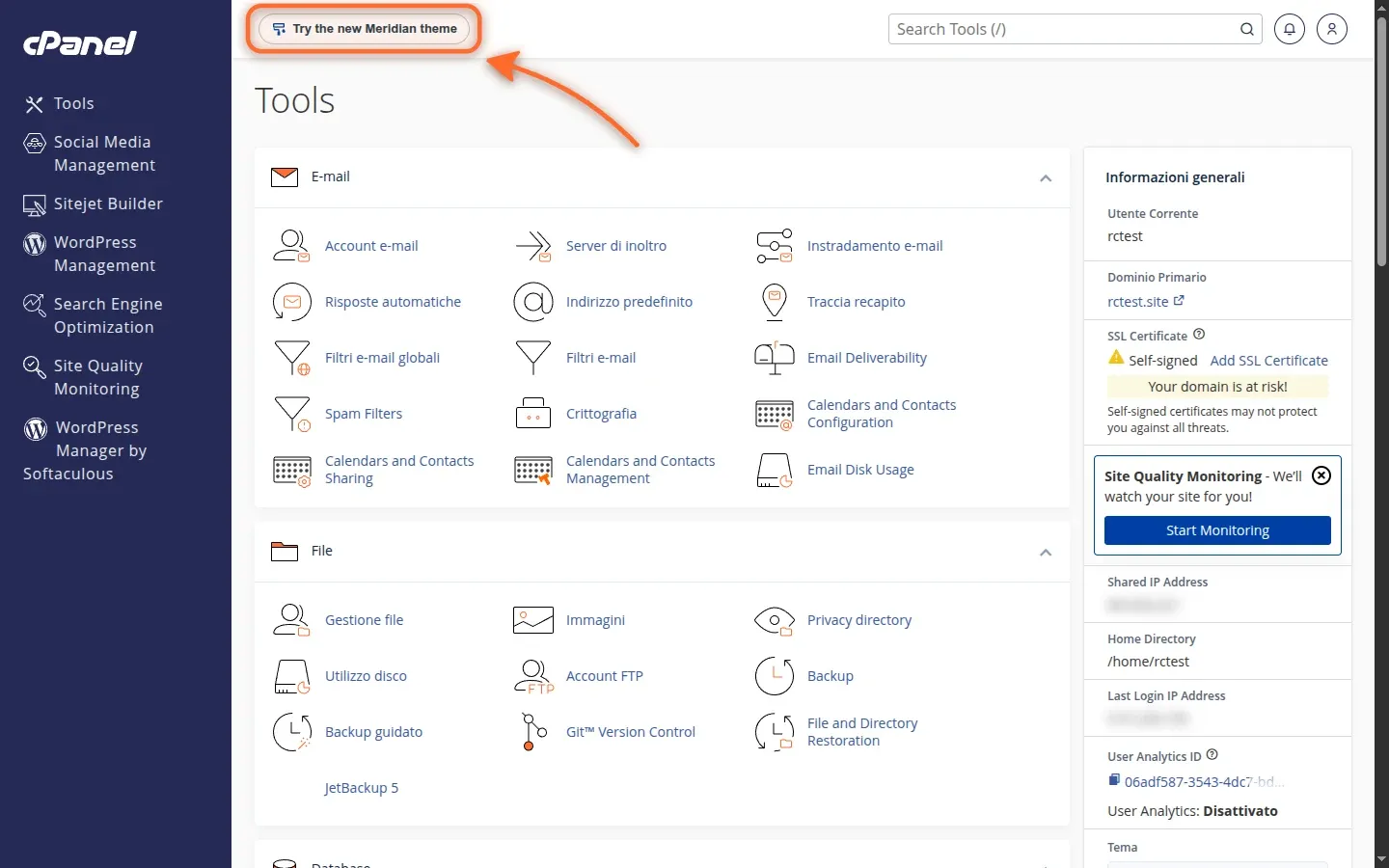Image resolution: width=1389 pixels, height=868 pixels.
Task: Click the Server di inoltro icon
Action: point(533,246)
